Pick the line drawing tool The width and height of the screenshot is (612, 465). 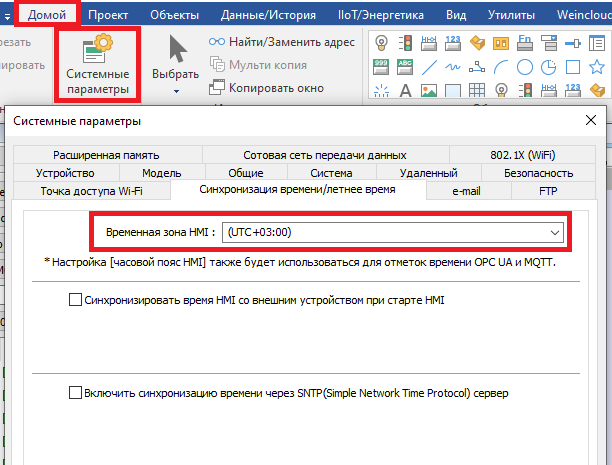(430, 68)
